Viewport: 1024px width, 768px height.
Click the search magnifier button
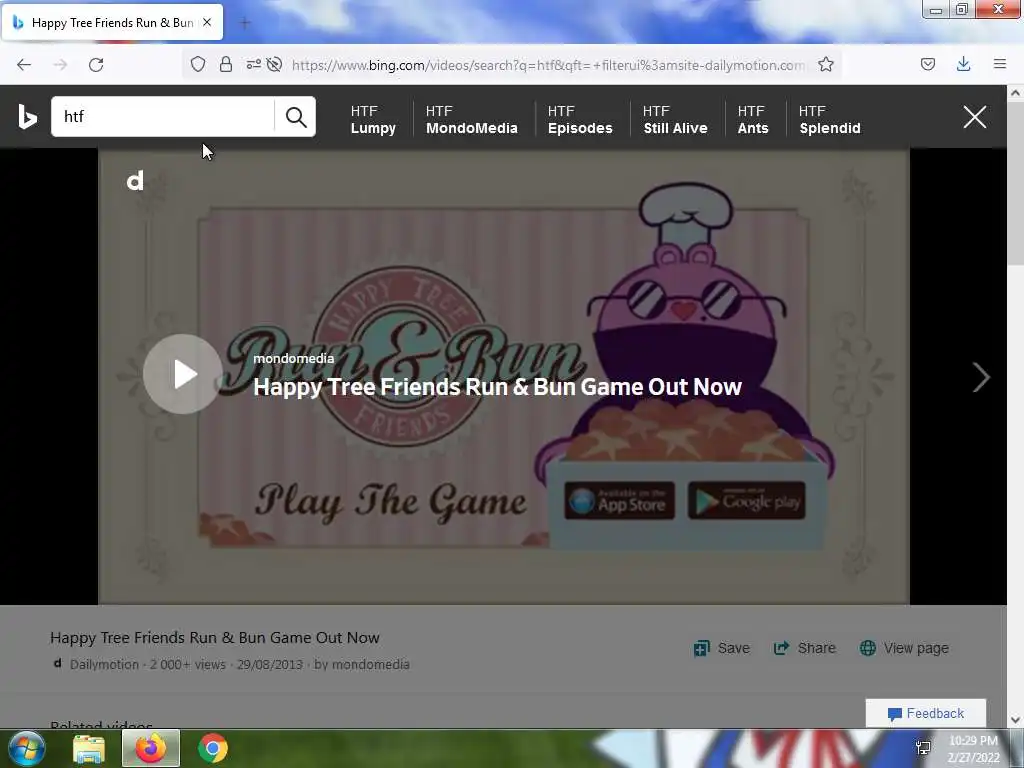[x=296, y=117]
